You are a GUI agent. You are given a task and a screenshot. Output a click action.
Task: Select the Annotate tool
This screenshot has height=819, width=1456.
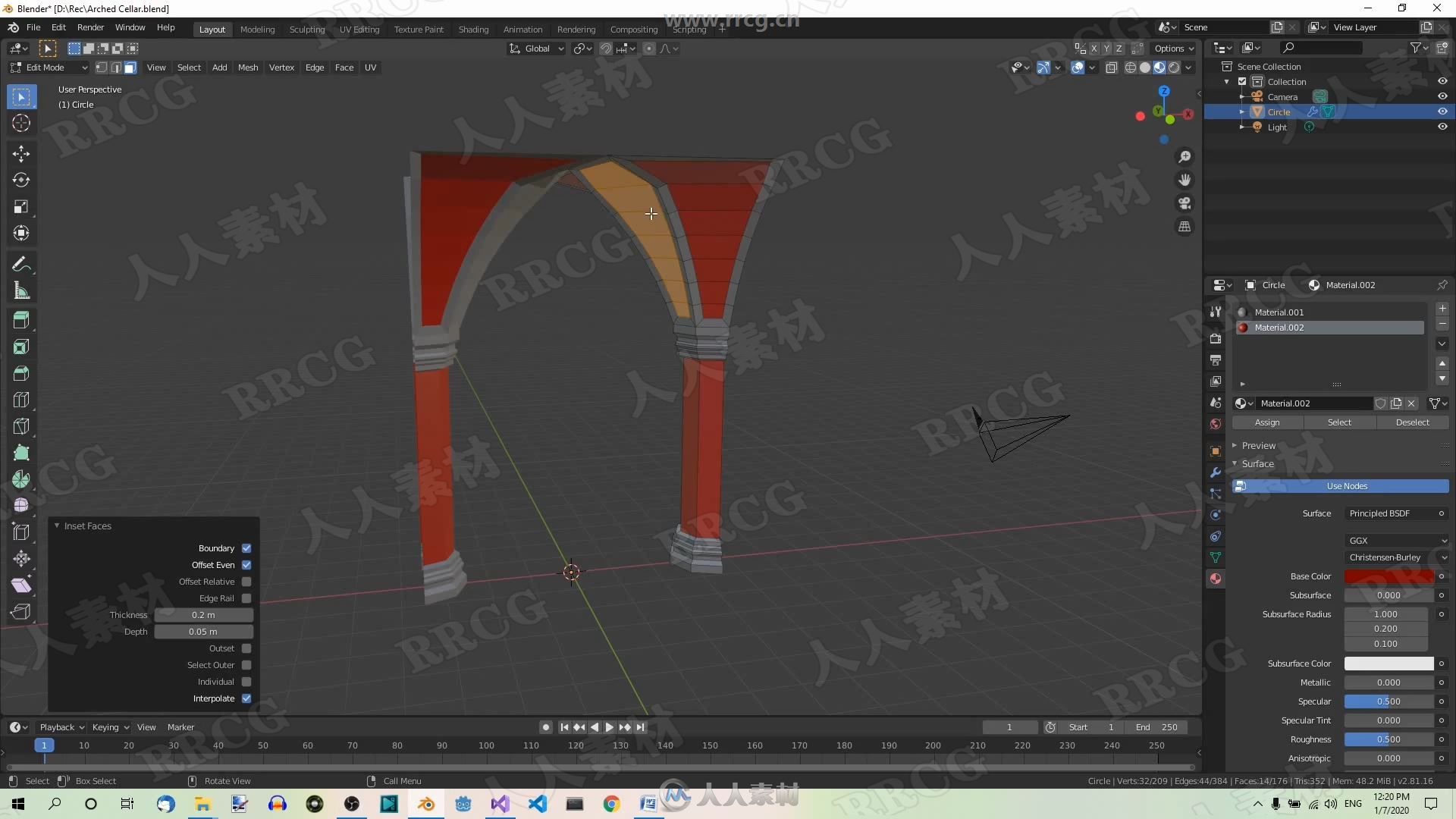click(21, 264)
